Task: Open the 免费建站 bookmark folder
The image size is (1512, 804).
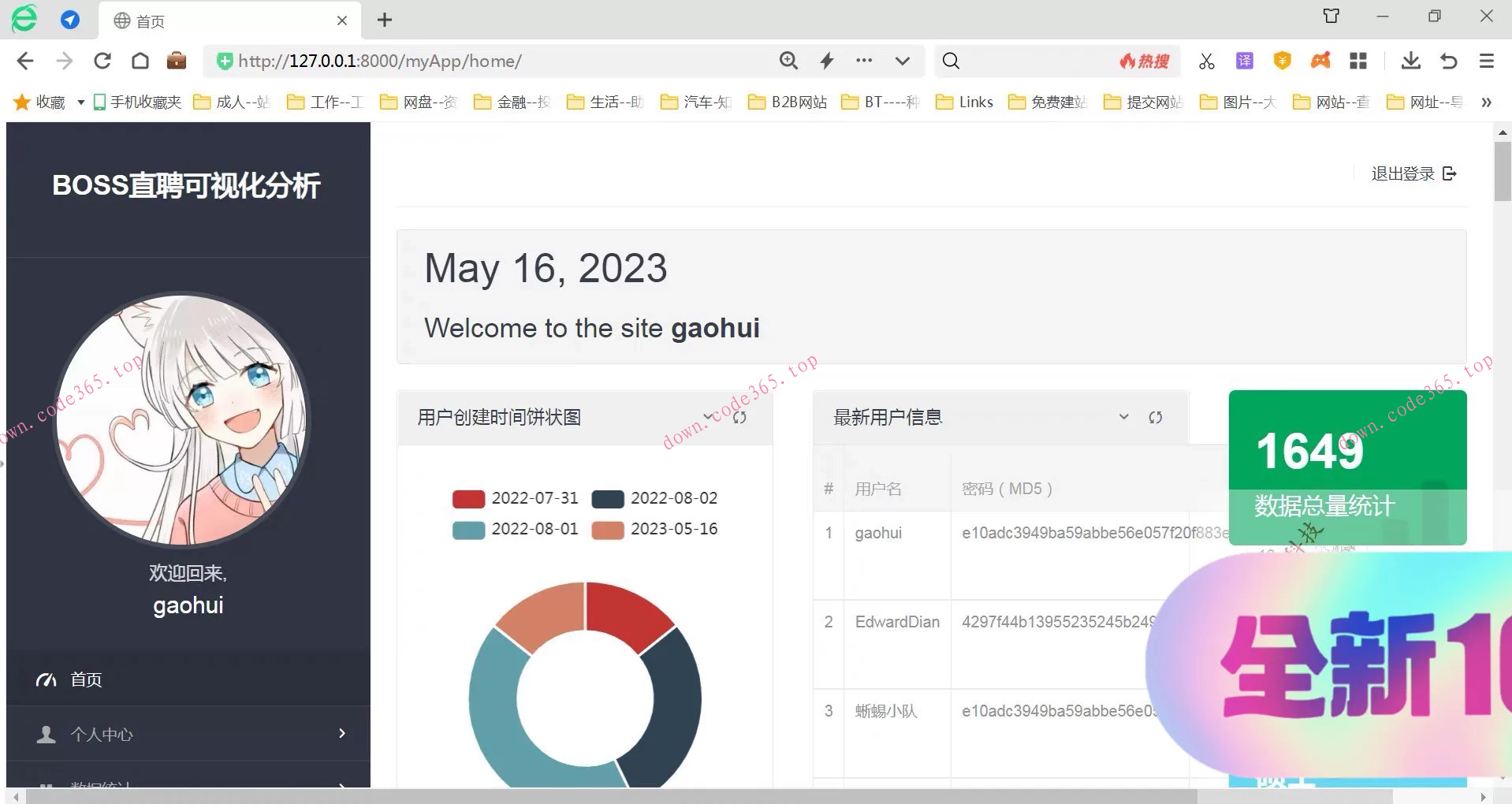Action: pyautogui.click(x=1048, y=102)
